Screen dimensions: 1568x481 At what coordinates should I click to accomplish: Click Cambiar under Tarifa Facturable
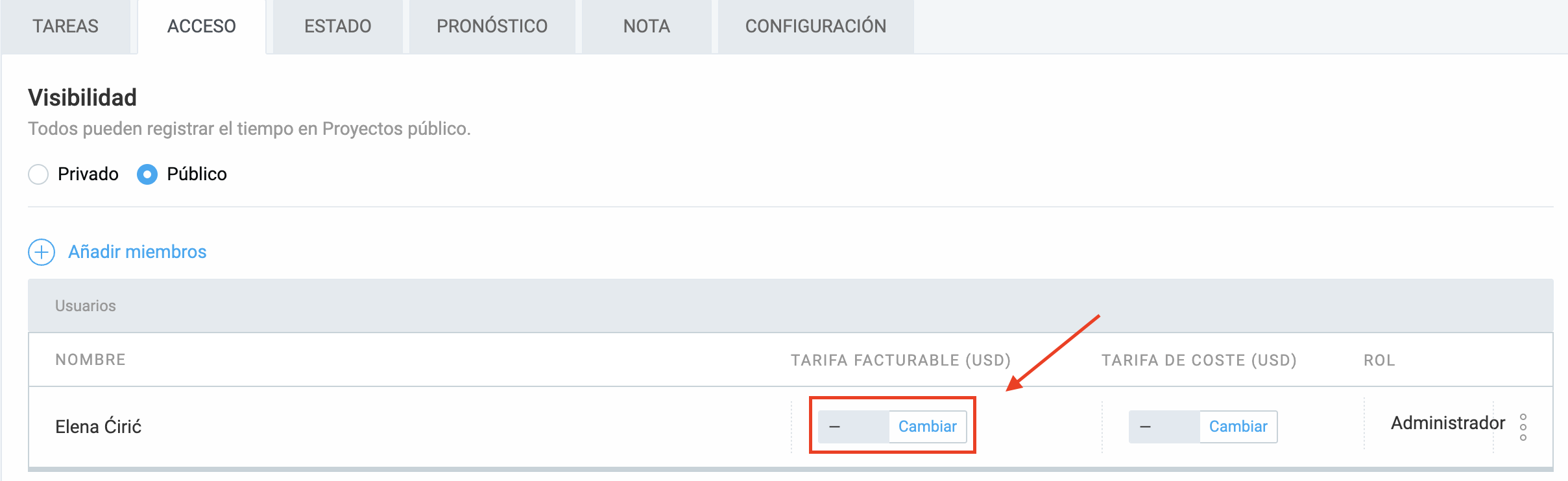pyautogui.click(x=927, y=427)
